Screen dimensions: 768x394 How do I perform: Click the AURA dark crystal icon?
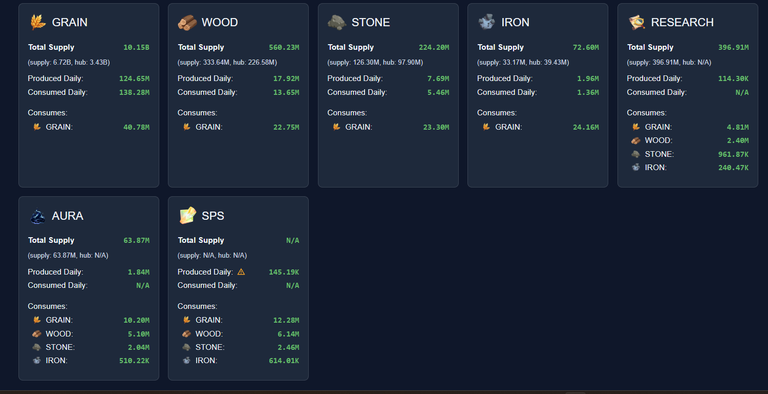pos(38,216)
